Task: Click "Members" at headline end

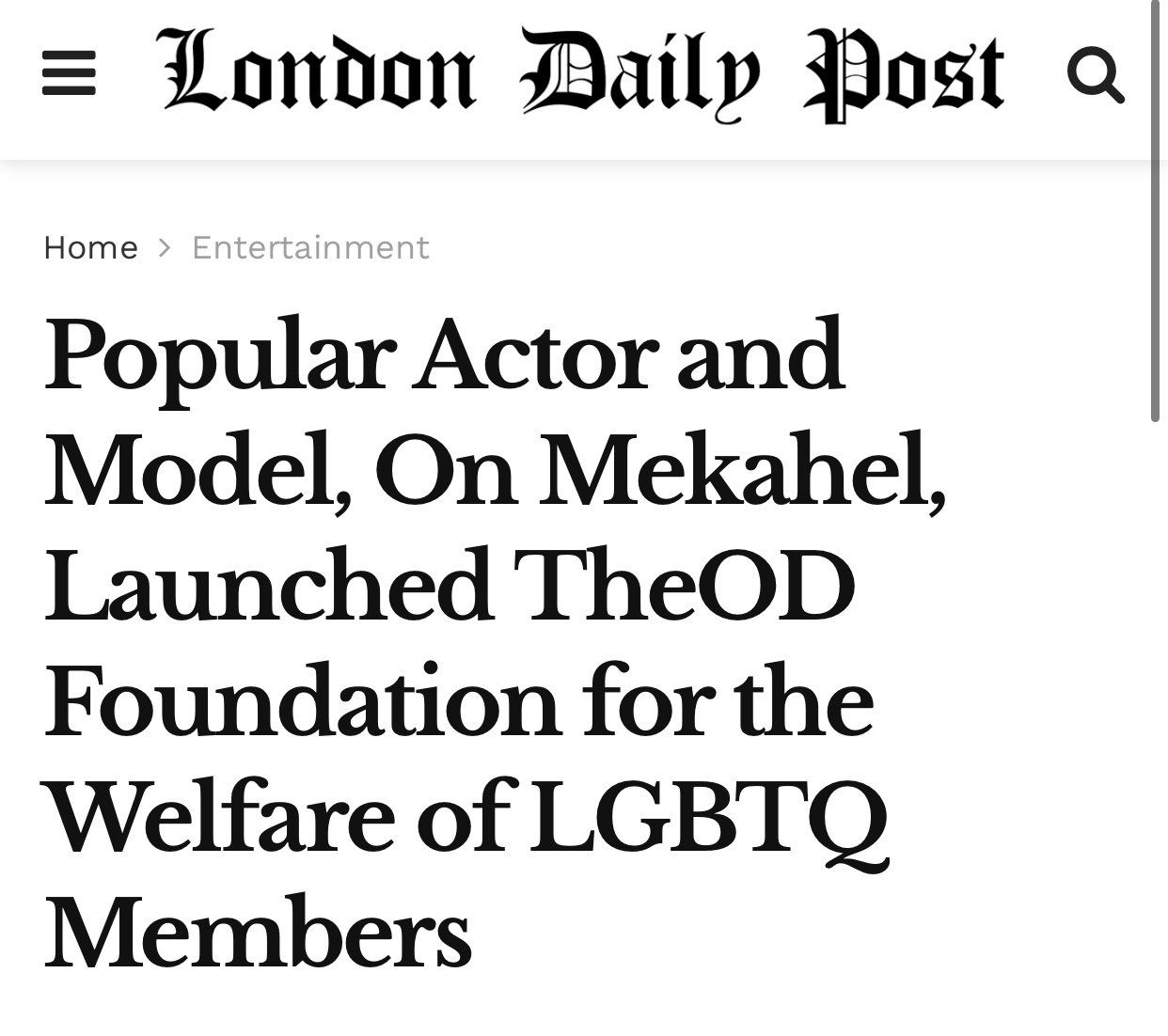Action: (x=257, y=931)
